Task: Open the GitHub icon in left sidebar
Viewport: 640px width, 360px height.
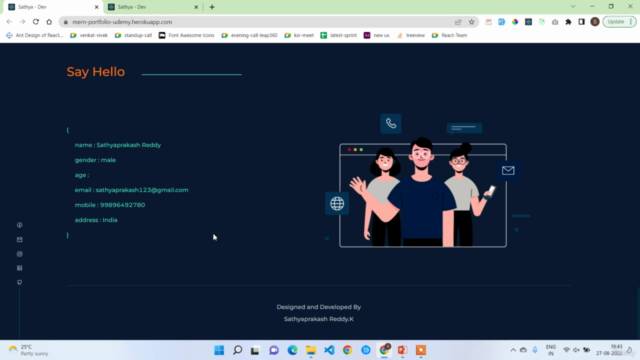Action: click(20, 282)
